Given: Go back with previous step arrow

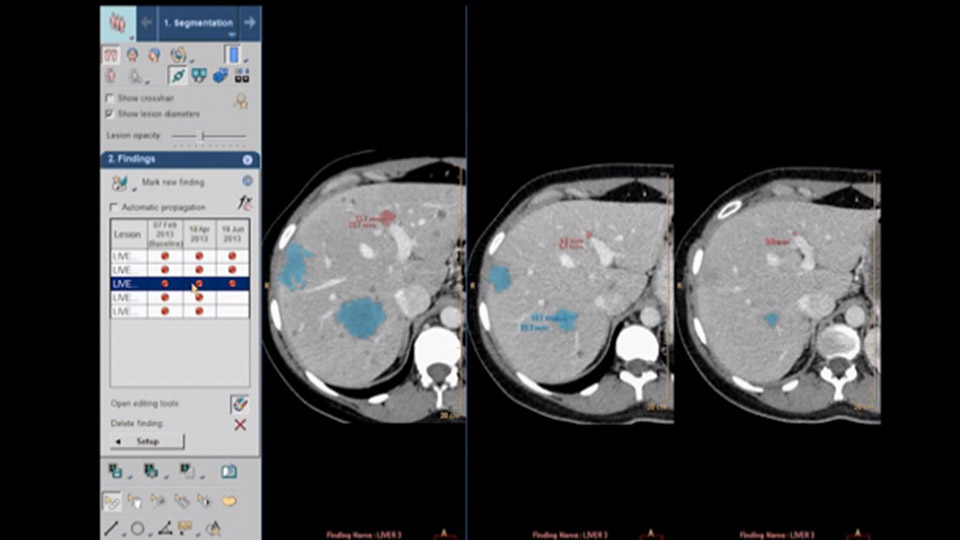Looking at the screenshot, I should click(146, 21).
